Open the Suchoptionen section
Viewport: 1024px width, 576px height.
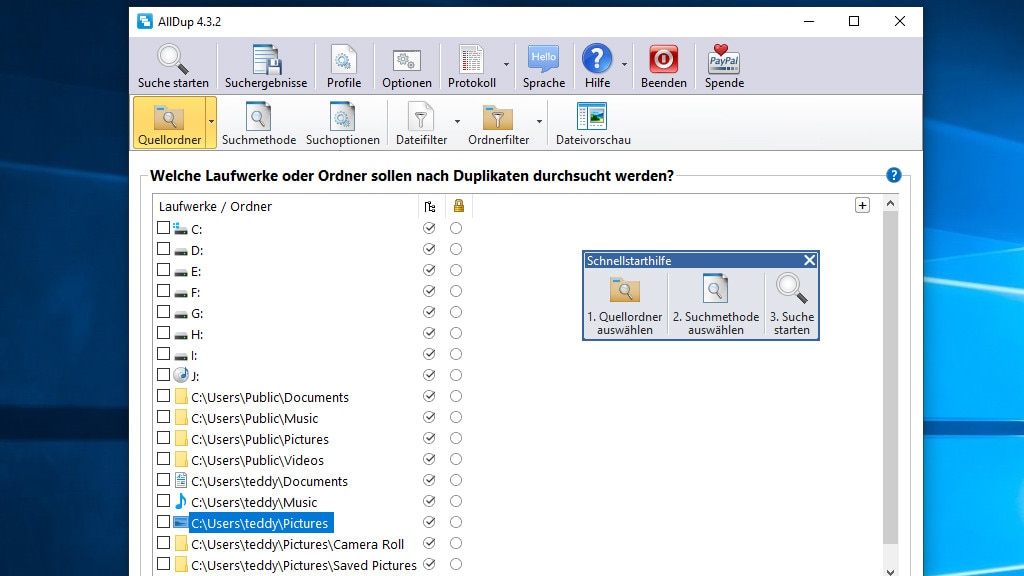pos(343,122)
